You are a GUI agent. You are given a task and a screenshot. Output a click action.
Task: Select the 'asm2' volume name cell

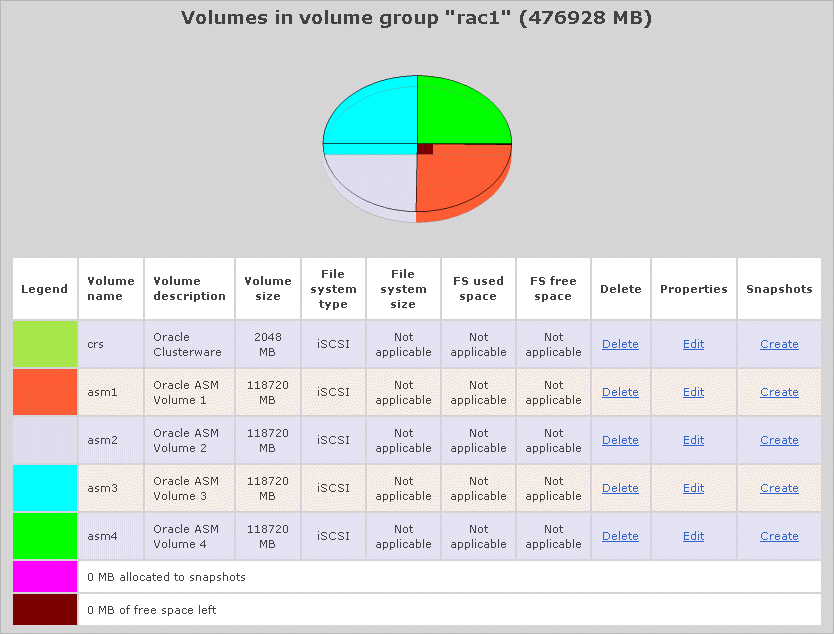(x=111, y=440)
